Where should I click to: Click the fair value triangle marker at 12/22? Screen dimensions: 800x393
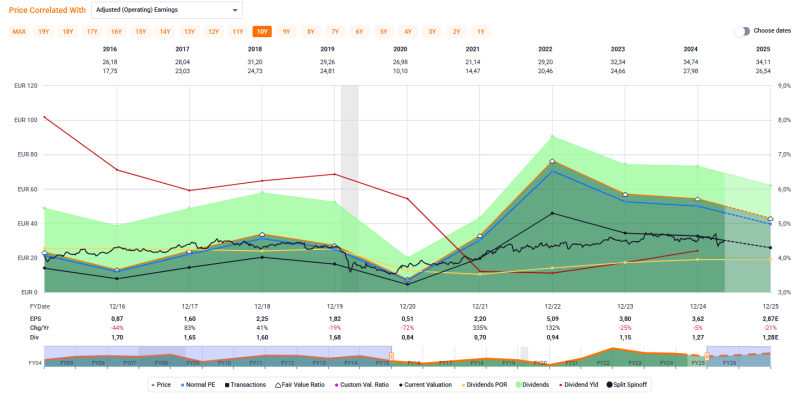(553, 161)
